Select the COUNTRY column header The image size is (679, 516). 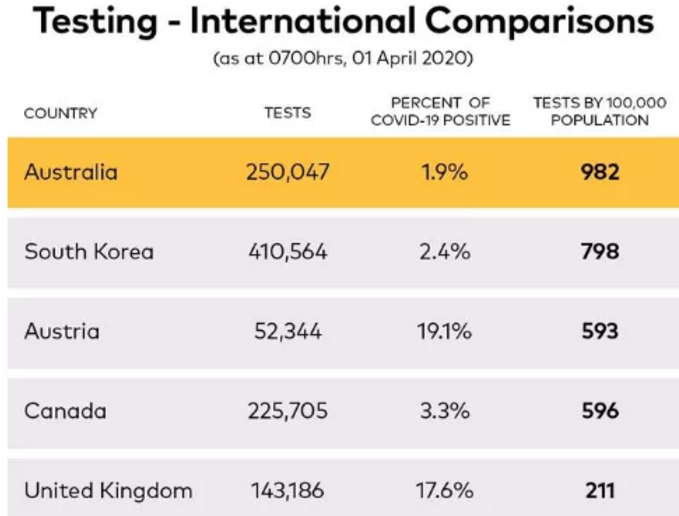pyautogui.click(x=61, y=113)
